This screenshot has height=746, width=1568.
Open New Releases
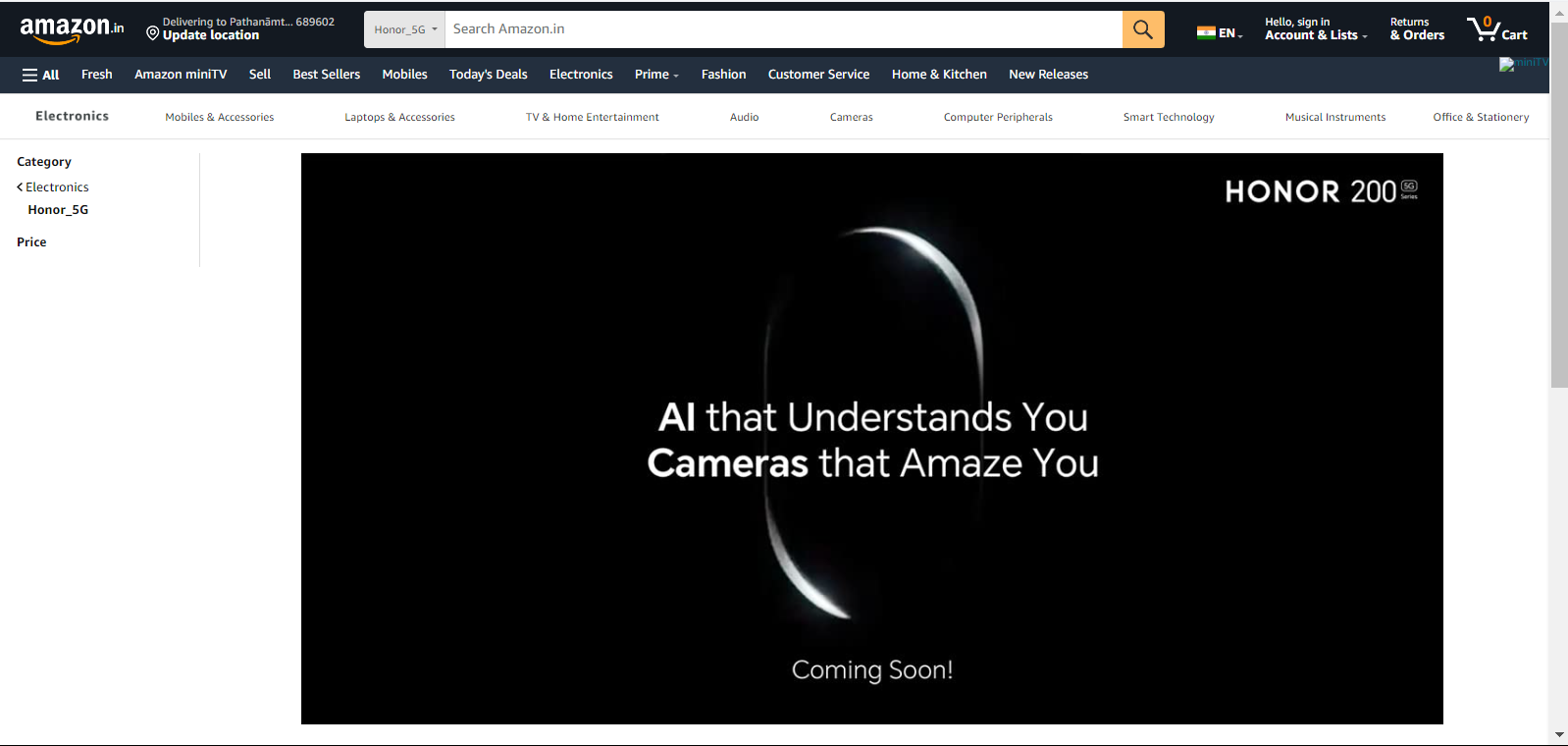(1049, 75)
